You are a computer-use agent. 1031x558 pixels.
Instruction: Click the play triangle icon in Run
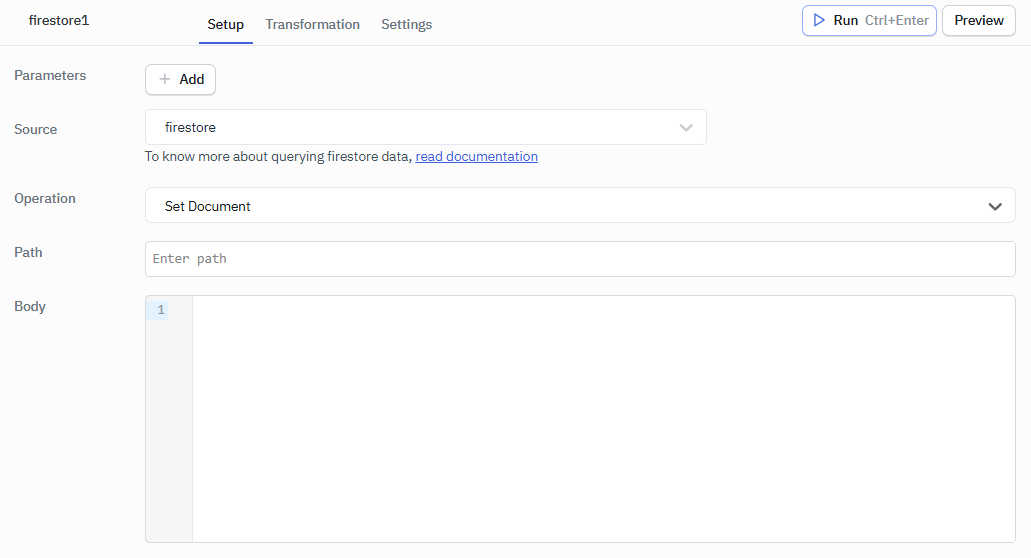819,20
